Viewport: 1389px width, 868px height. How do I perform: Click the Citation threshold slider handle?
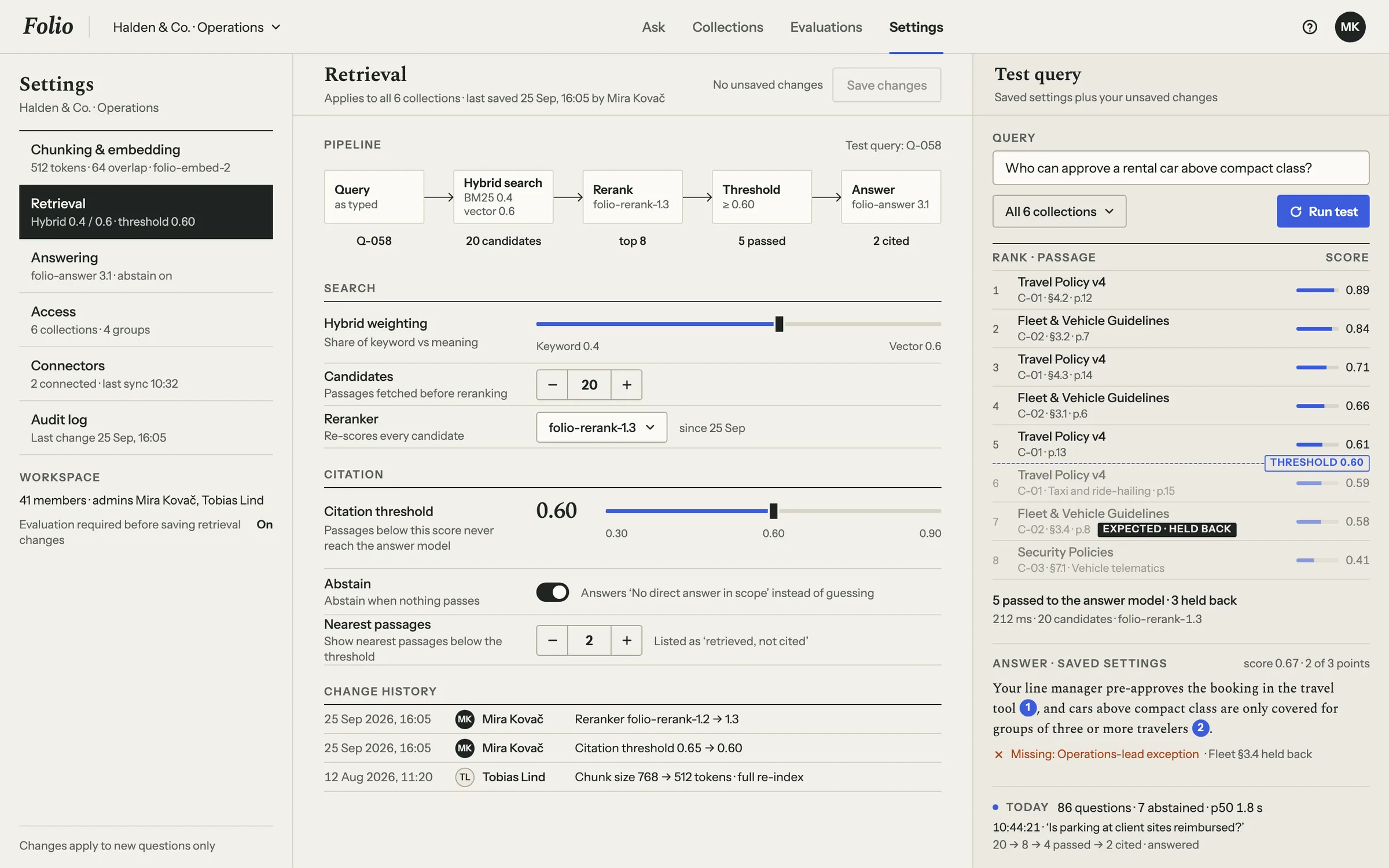pos(773,511)
